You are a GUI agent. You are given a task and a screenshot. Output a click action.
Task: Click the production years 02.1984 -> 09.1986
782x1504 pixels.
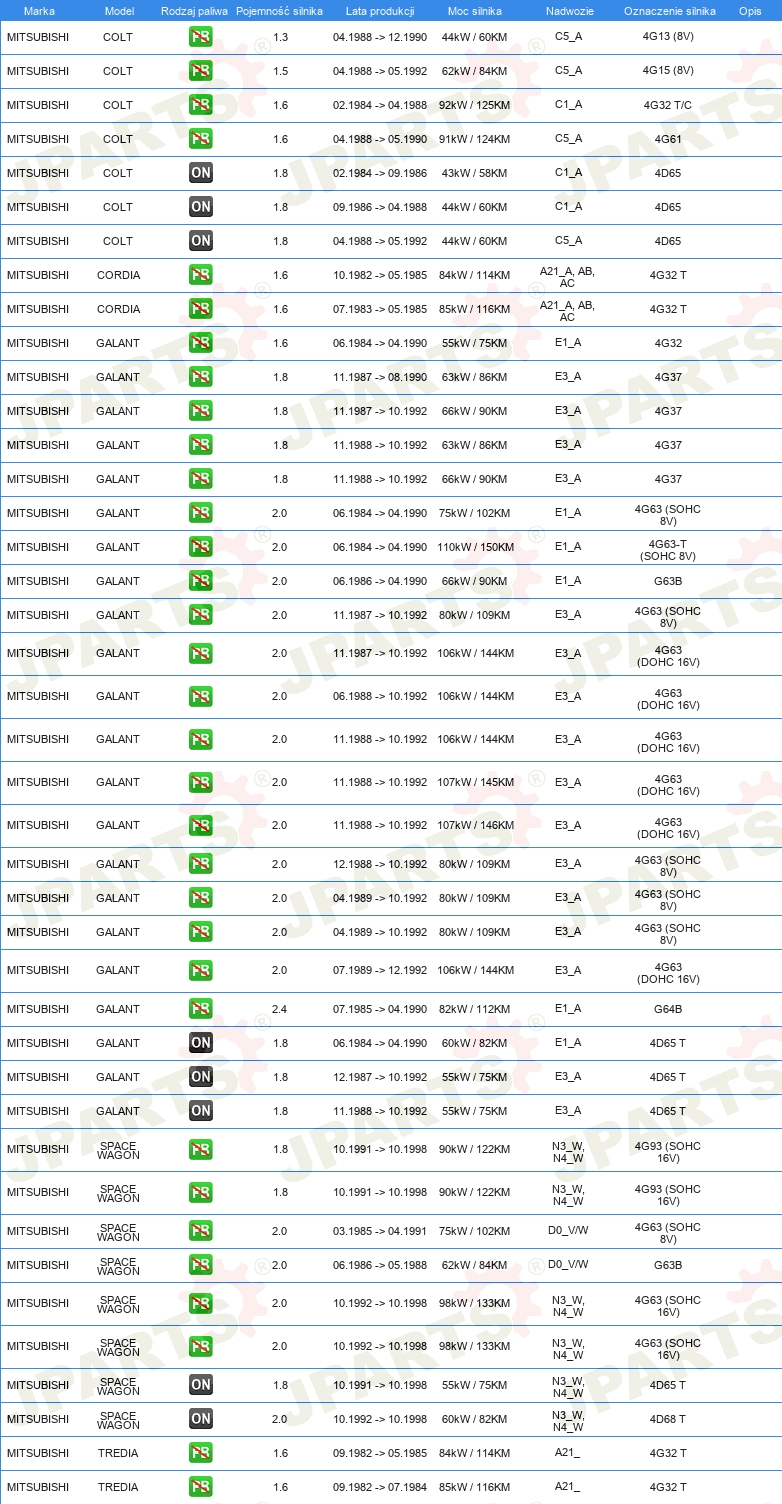click(380, 173)
